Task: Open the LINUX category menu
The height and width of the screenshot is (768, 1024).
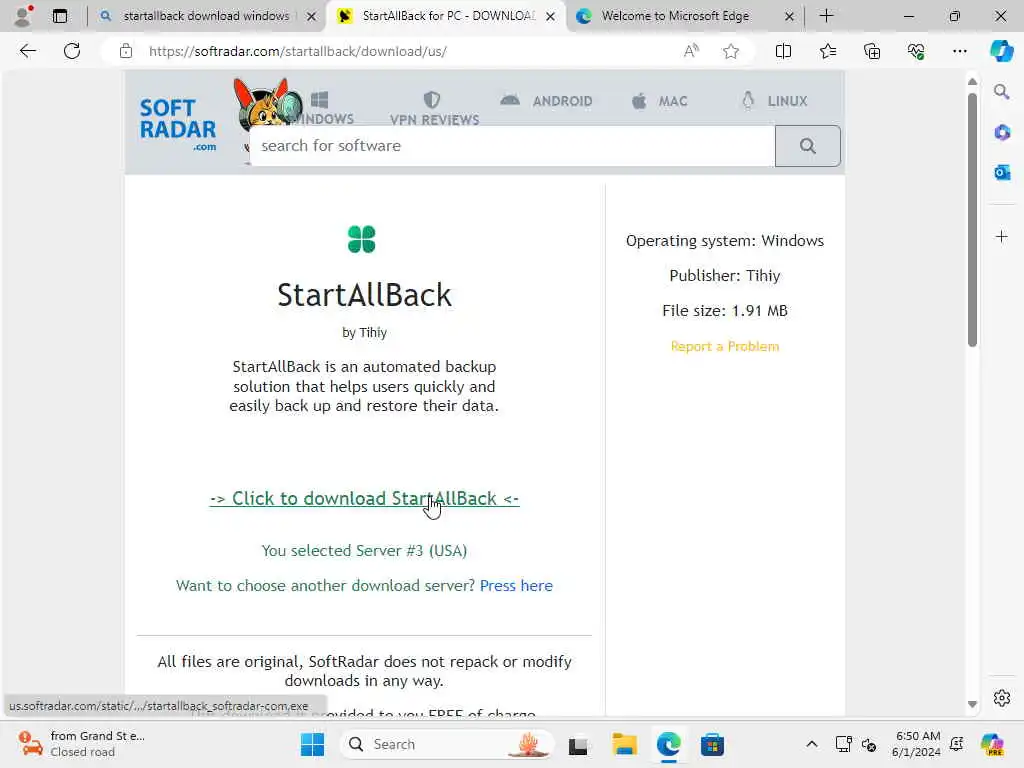Action: pyautogui.click(x=775, y=101)
